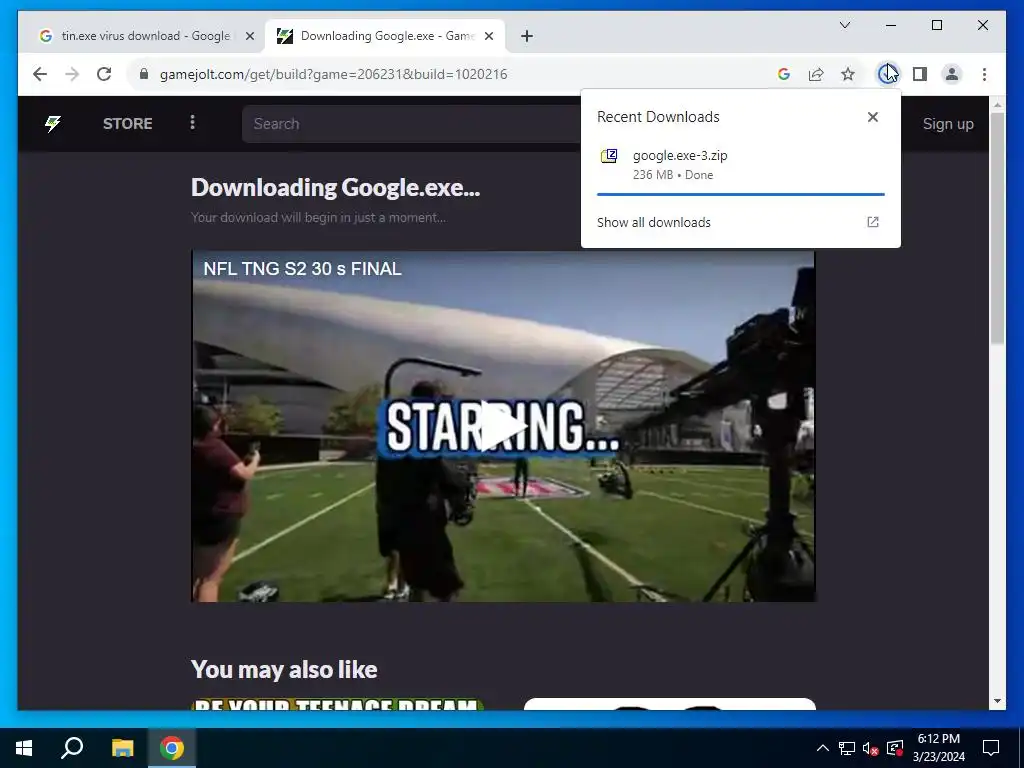The image size is (1024, 768).
Task: Click Chrome icon in taskbar
Action: (x=172, y=748)
